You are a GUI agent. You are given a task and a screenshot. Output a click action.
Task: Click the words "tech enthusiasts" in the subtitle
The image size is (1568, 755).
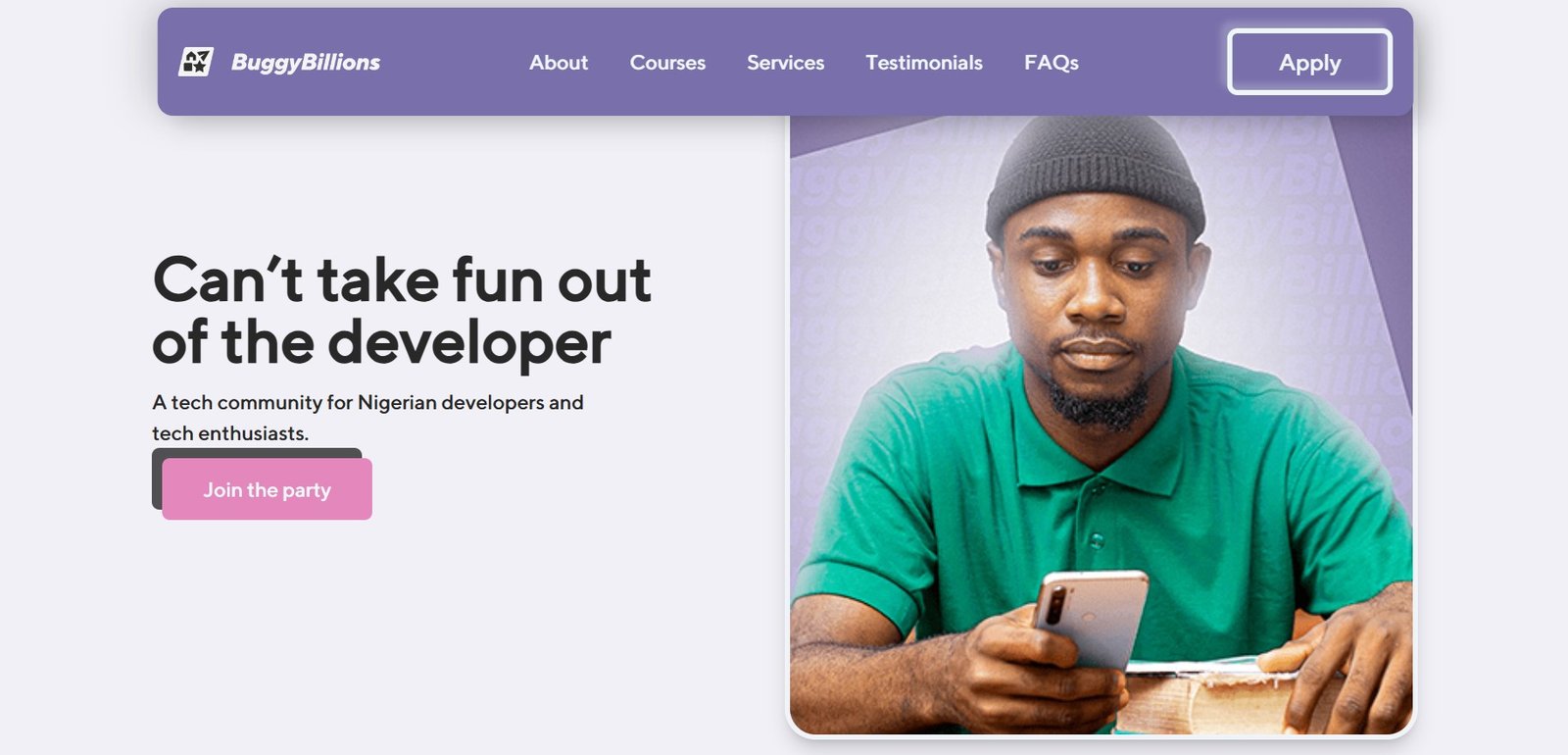229,433
